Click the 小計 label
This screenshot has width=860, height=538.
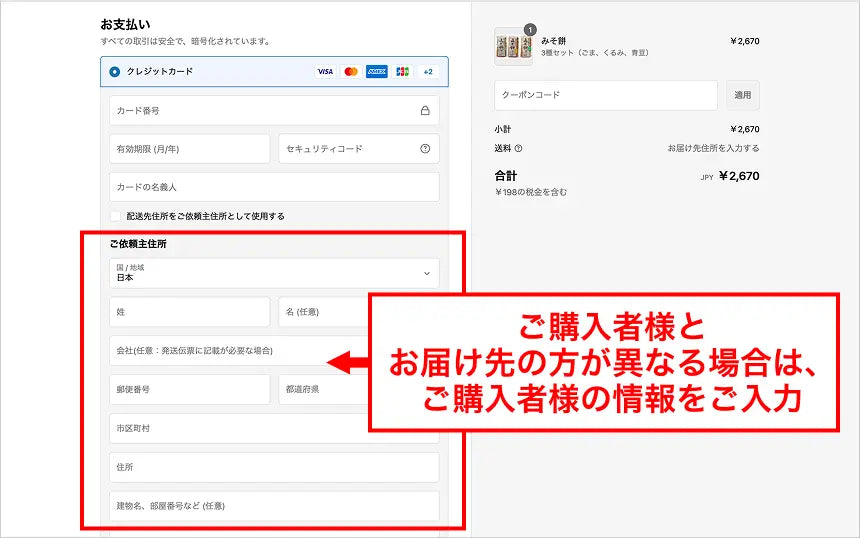click(x=502, y=129)
